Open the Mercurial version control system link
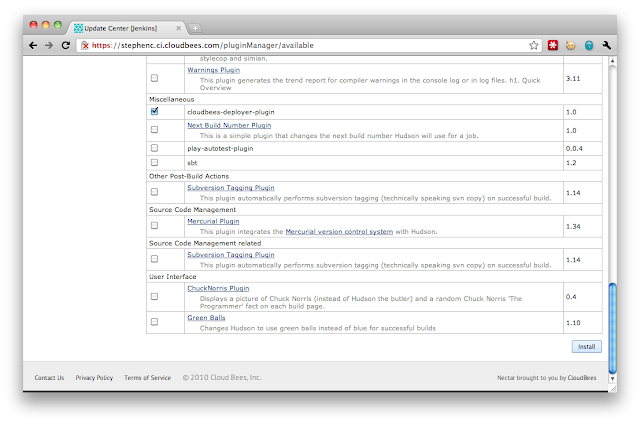Screen dimensions: 640x424 [x=340, y=231]
